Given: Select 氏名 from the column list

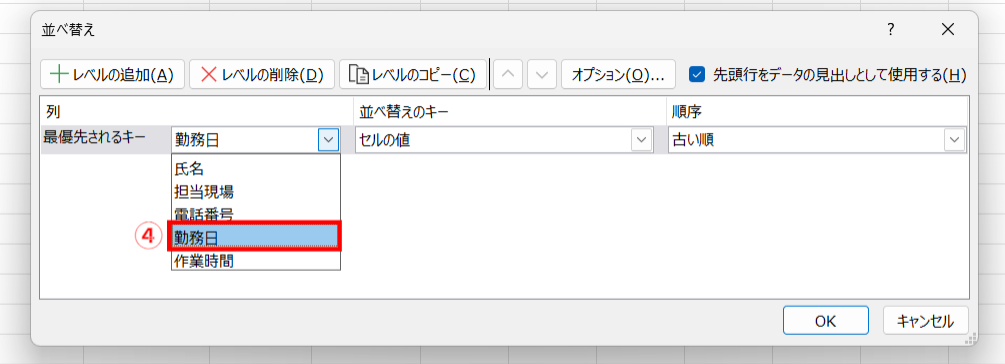Looking at the screenshot, I should point(255,169).
